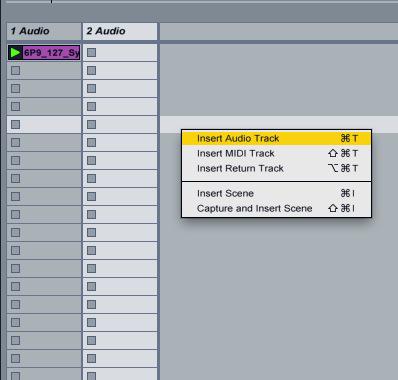The image size is (398, 380).
Task: Click stop square in 2 Audio scene 6 slot
Action: (x=91, y=142)
